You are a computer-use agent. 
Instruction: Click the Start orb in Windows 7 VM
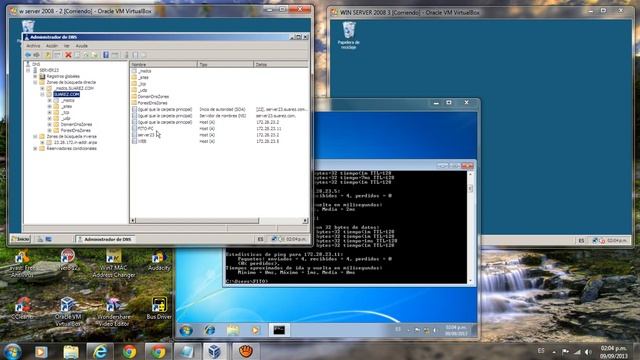pyautogui.click(x=186, y=330)
